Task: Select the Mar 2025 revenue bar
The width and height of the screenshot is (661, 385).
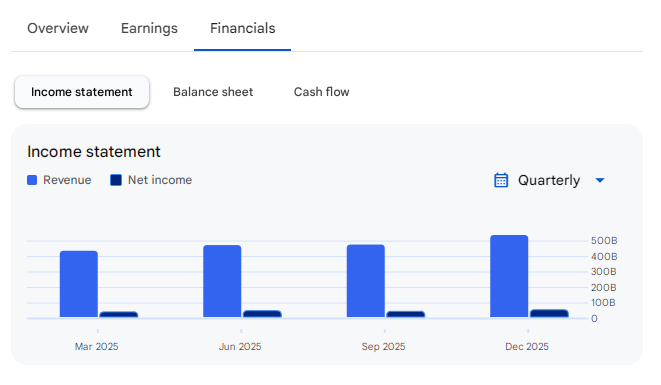Action: [x=79, y=284]
